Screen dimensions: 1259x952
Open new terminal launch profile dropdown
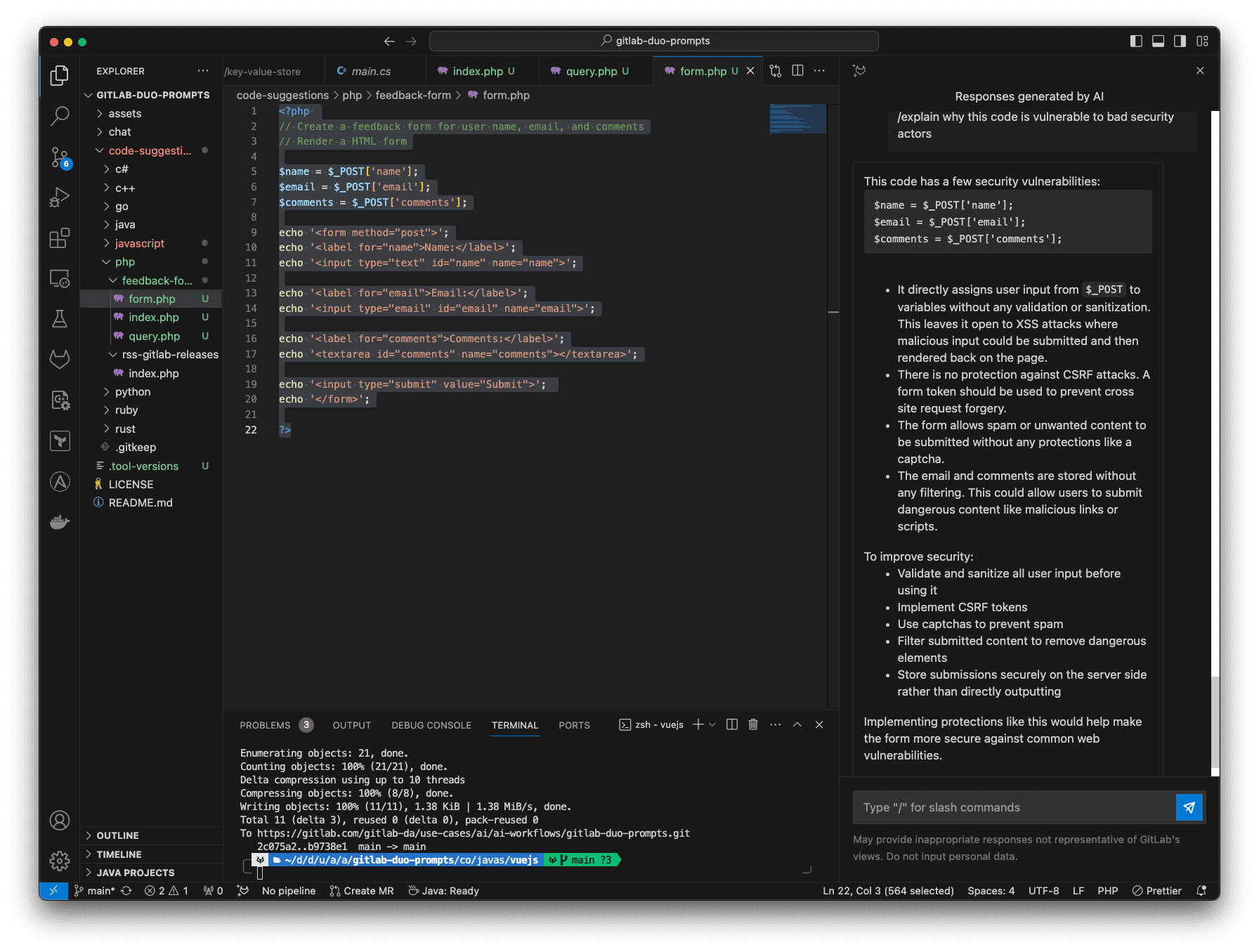[x=712, y=724]
